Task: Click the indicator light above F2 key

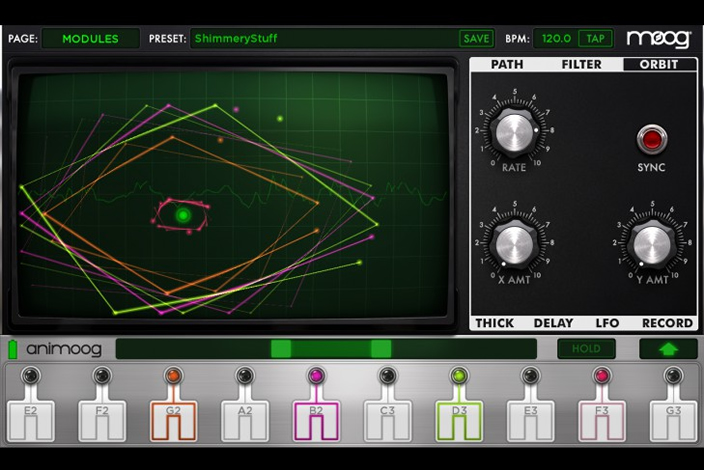Action: [x=102, y=375]
